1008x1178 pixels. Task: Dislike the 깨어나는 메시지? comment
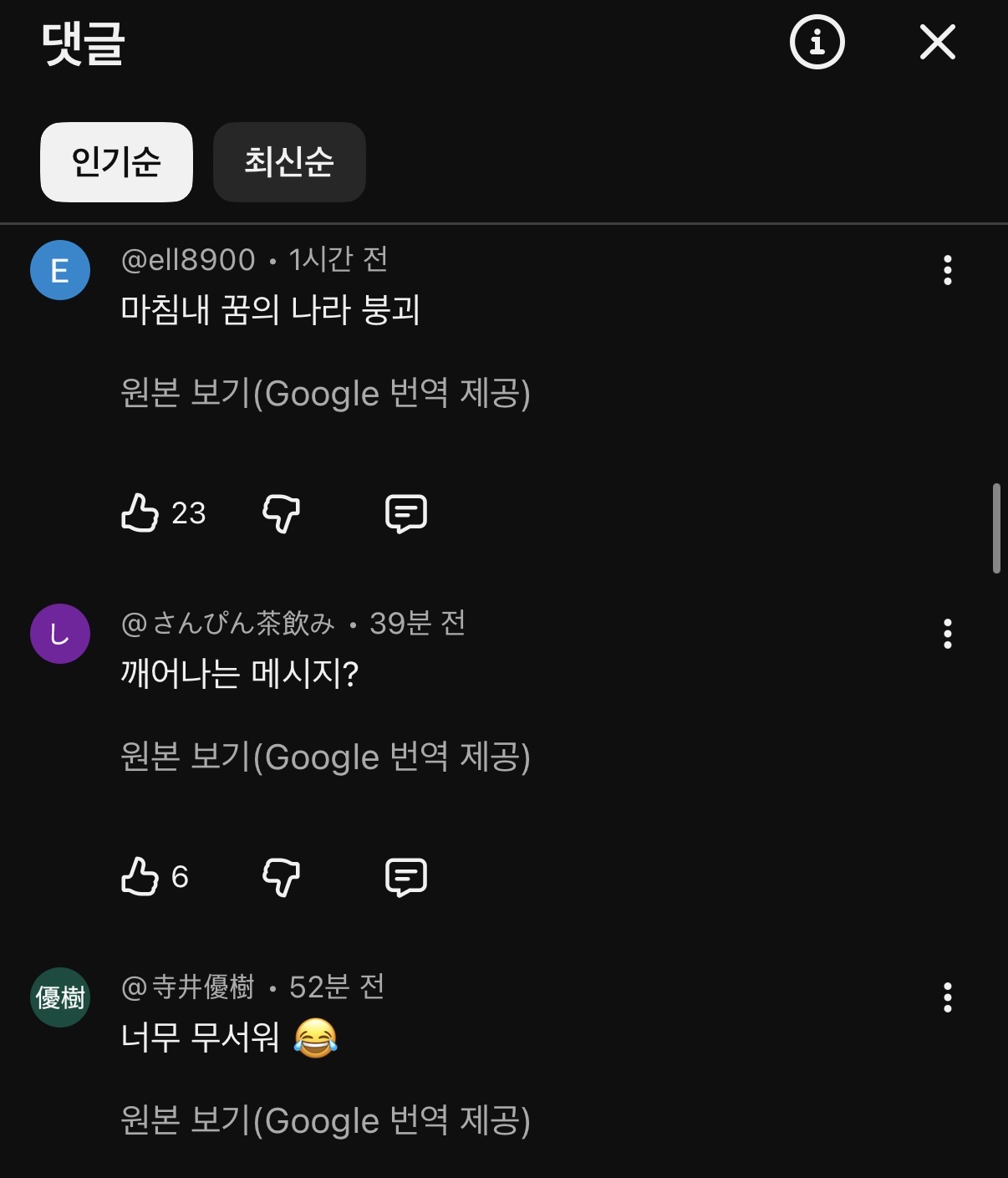[x=281, y=876]
